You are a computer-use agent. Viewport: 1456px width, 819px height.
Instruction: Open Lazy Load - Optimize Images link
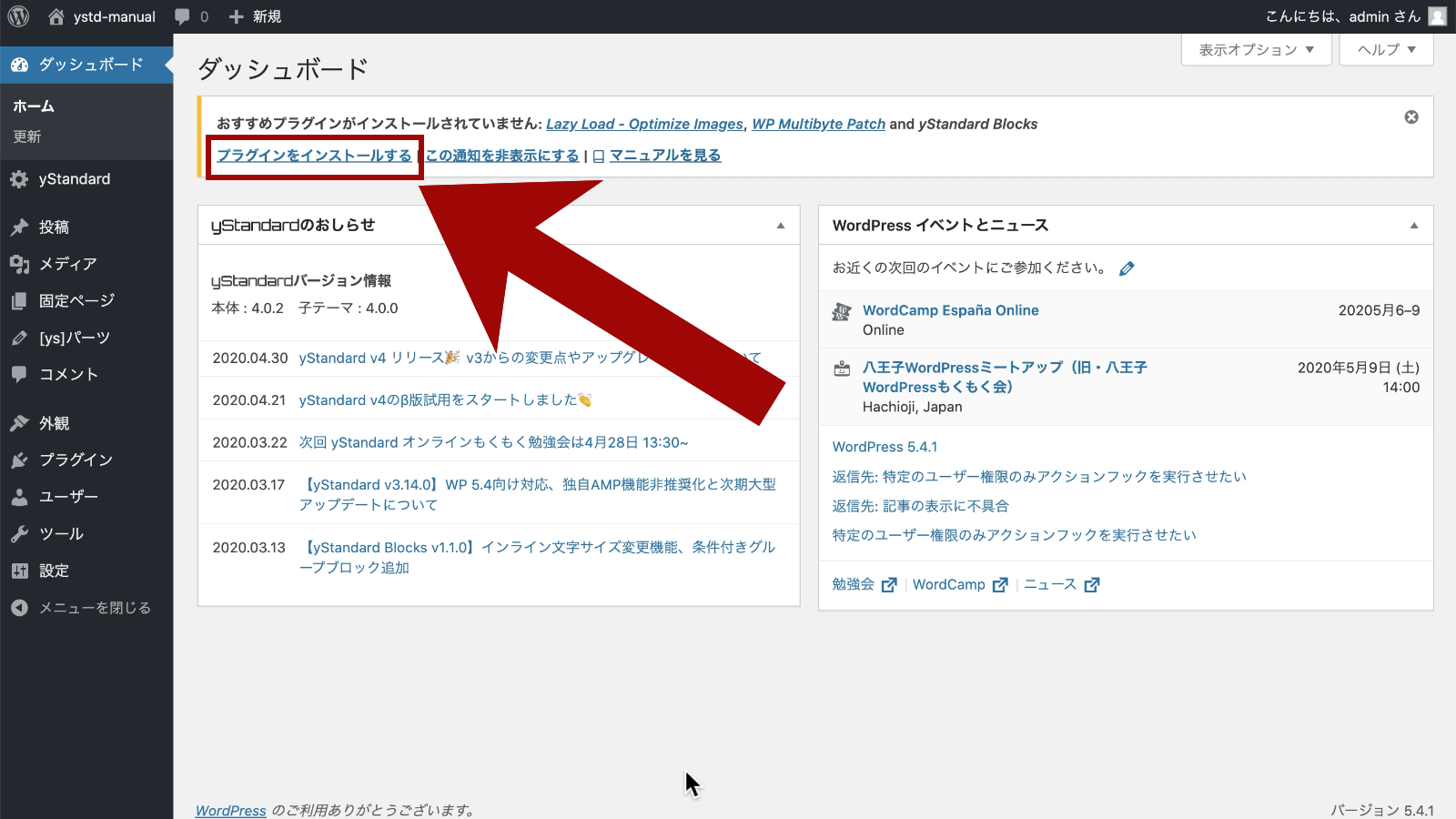pyautogui.click(x=644, y=124)
